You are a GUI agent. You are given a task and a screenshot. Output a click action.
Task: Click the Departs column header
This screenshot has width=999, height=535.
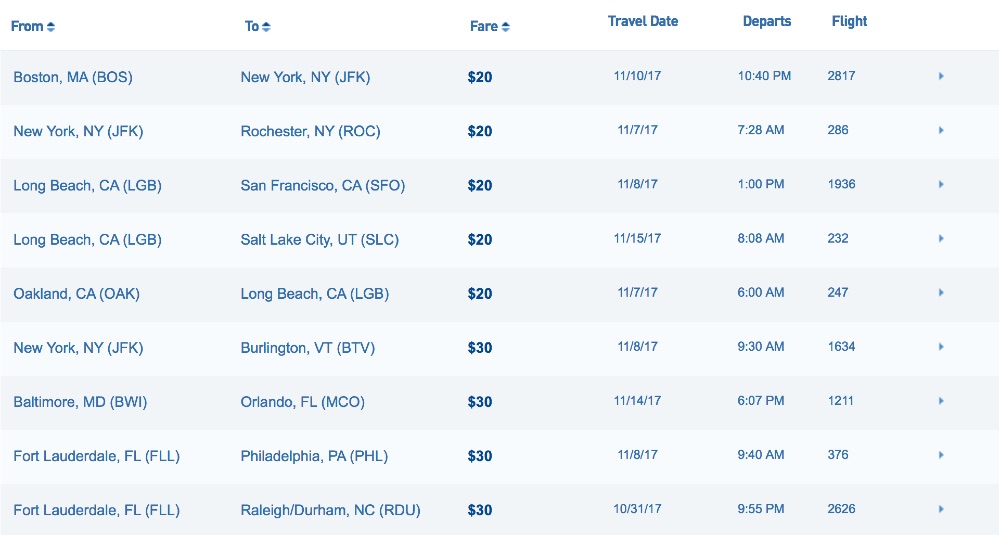pyautogui.click(x=767, y=21)
